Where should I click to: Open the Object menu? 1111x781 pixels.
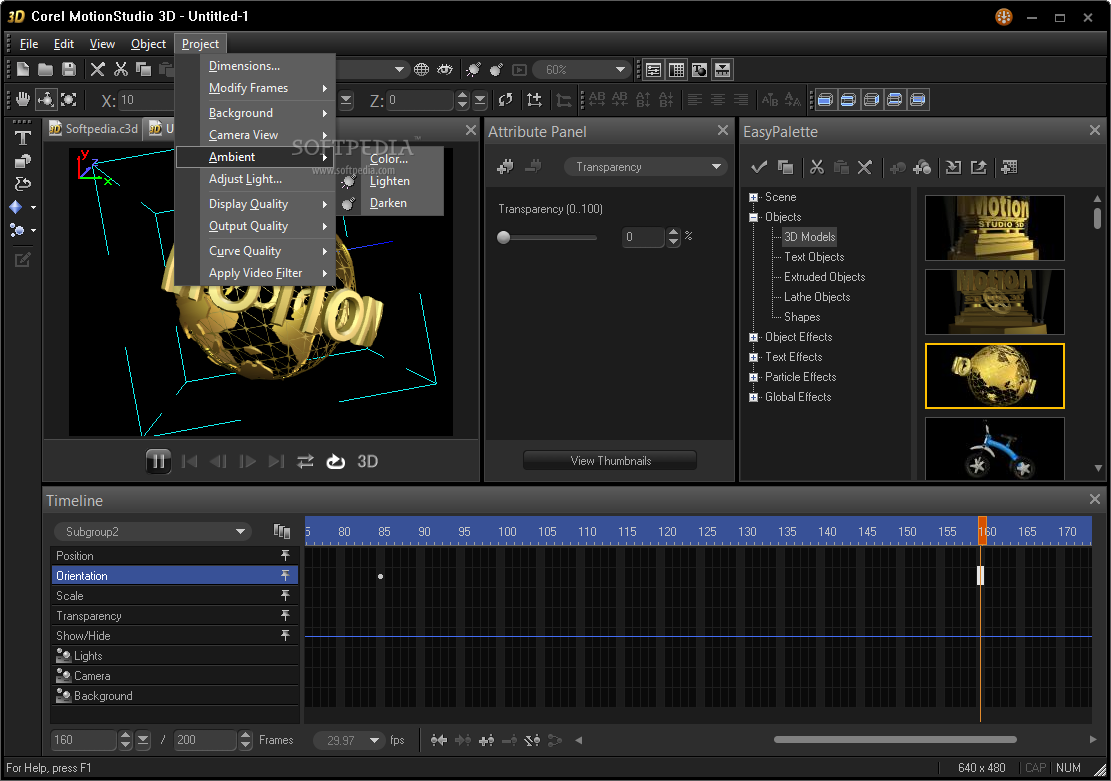click(148, 44)
